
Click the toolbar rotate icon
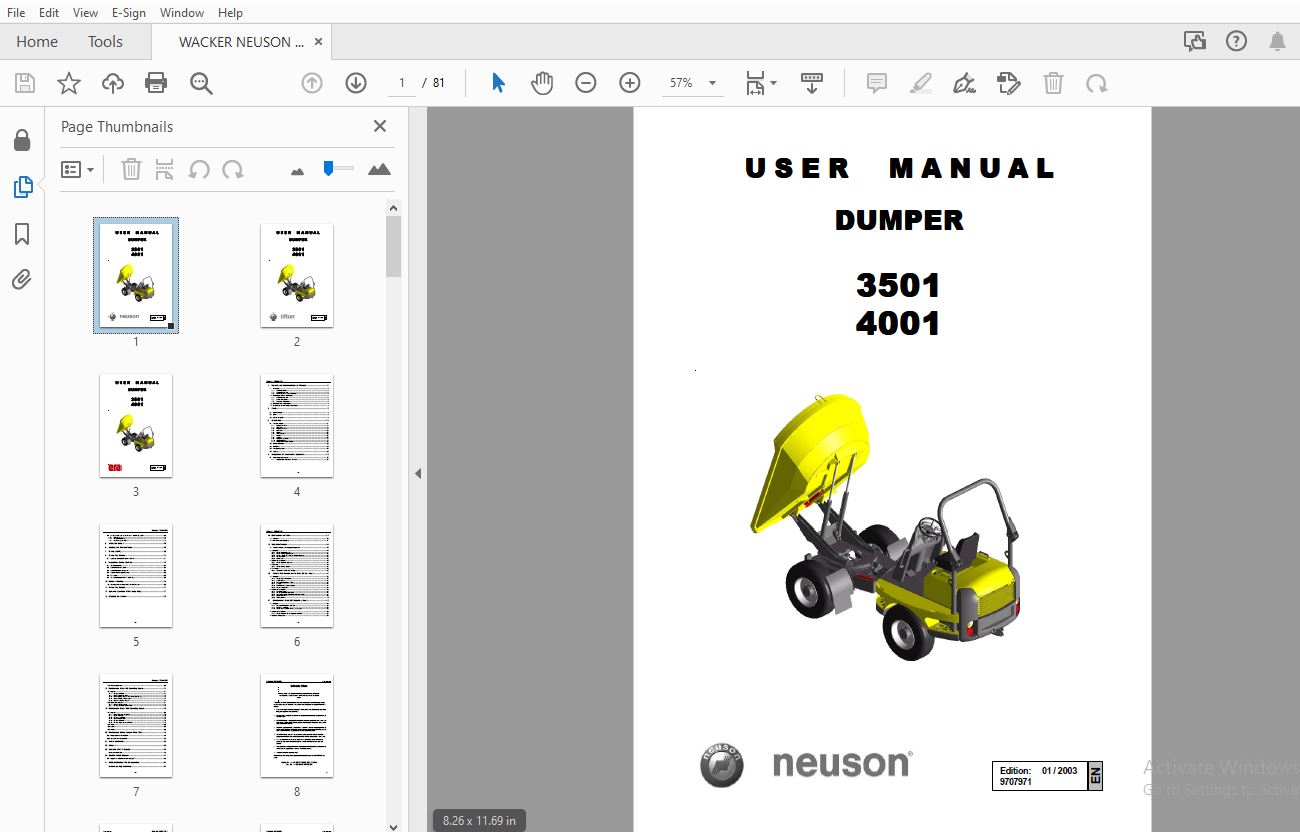pyautogui.click(x=1097, y=83)
